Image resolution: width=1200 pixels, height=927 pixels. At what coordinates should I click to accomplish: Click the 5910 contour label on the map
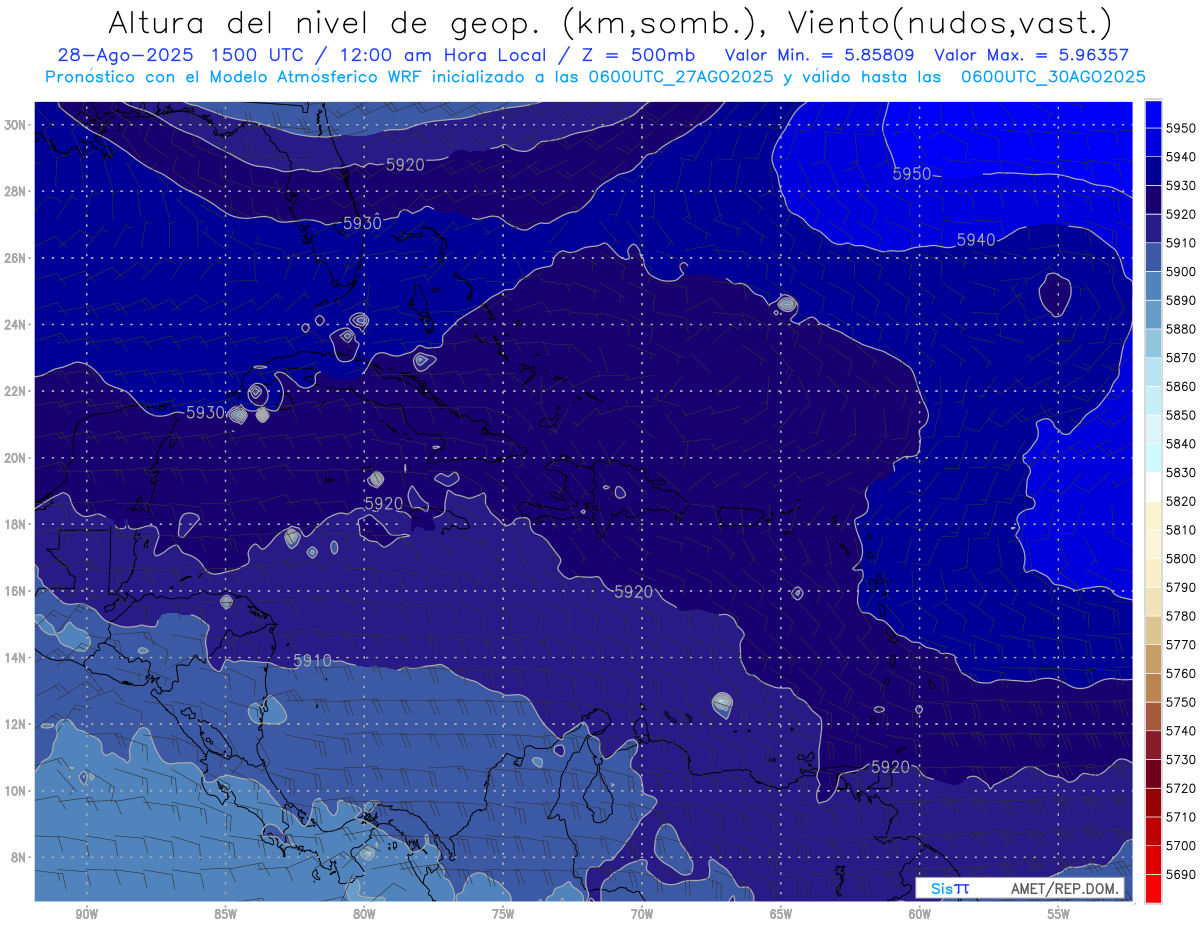(x=313, y=661)
